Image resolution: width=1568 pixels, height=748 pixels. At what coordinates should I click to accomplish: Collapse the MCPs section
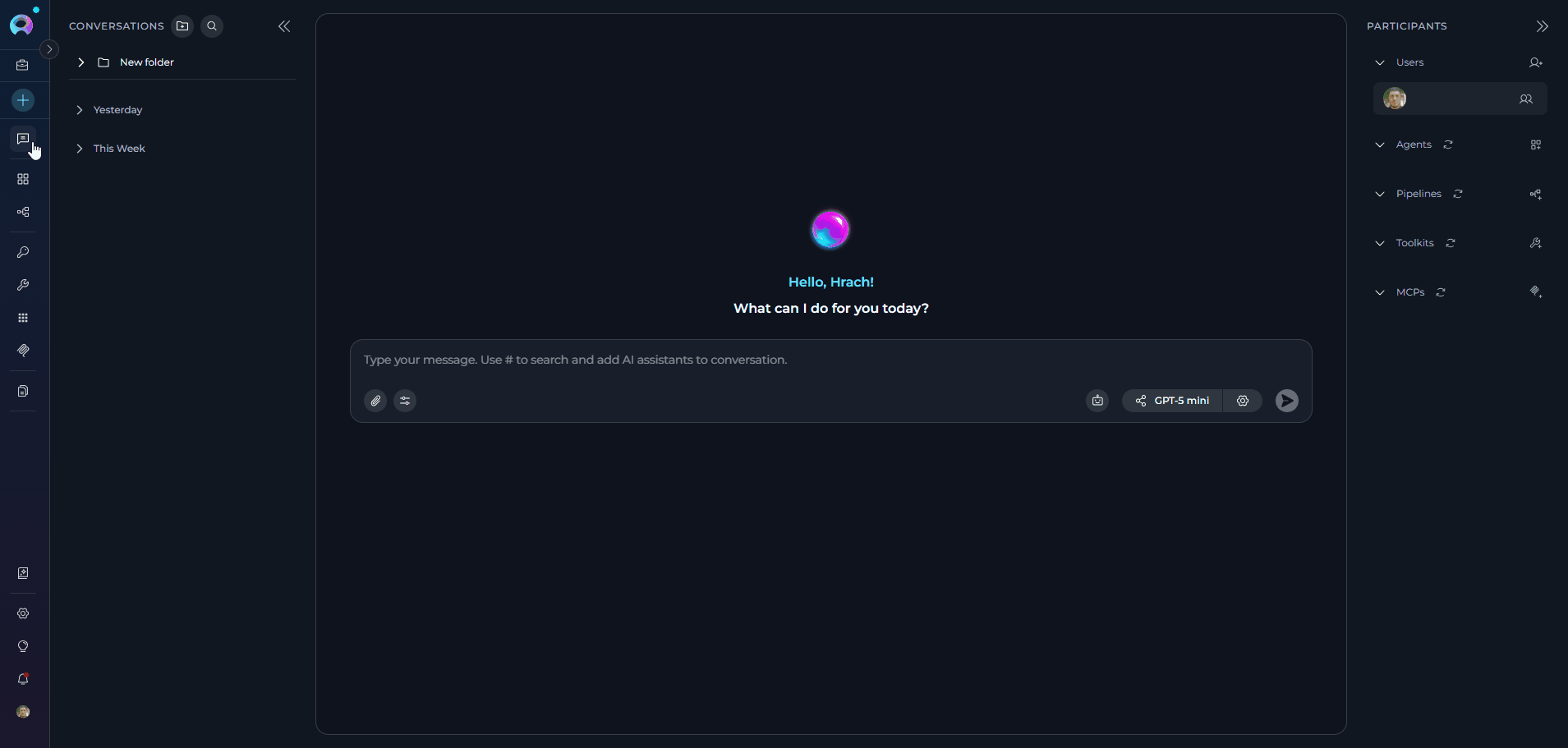[x=1380, y=292]
